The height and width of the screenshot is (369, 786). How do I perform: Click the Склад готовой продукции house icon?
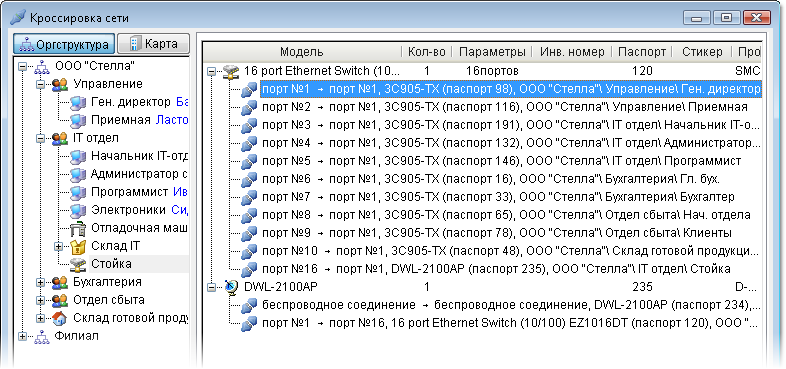click(x=60, y=318)
